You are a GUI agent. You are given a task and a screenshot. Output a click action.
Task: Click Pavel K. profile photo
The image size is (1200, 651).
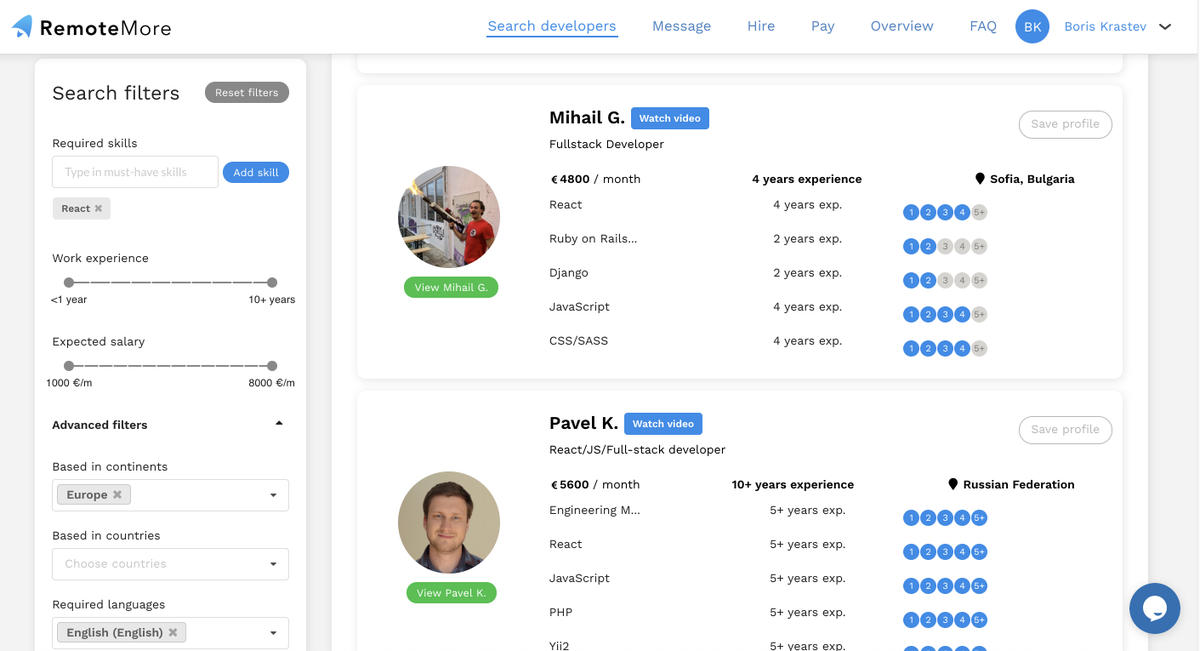point(449,522)
